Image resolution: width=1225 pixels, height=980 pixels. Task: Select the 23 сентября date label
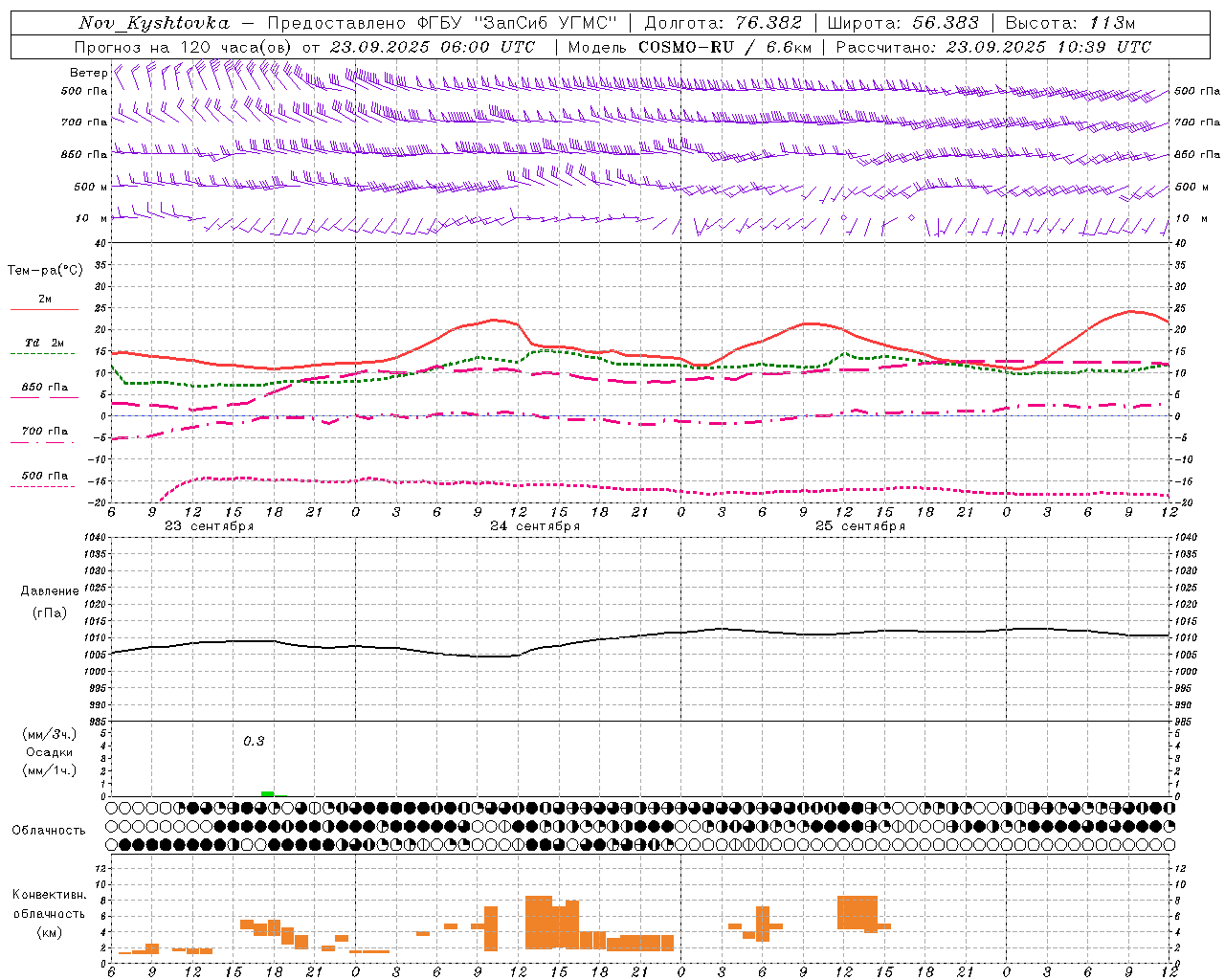(210, 526)
